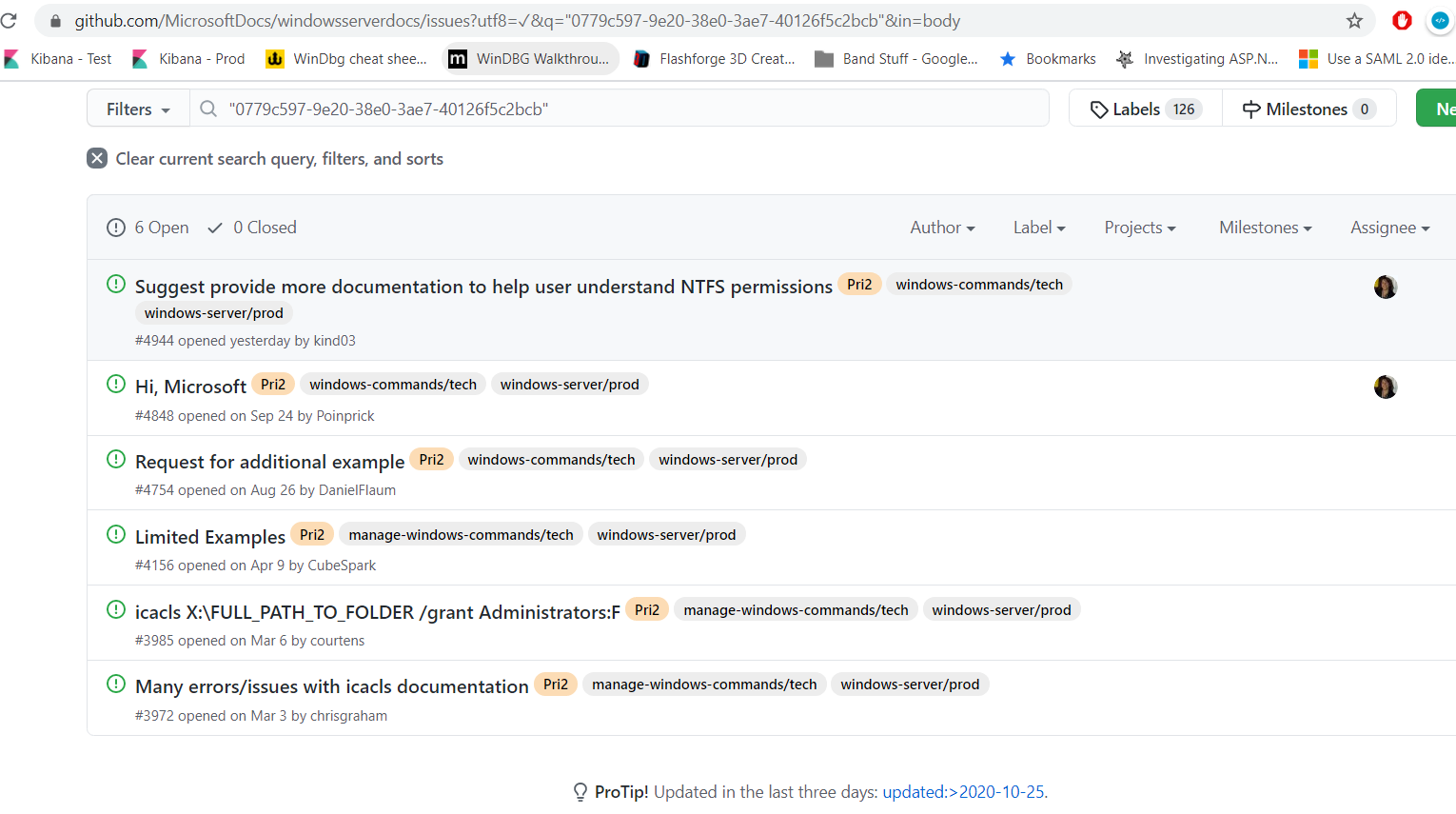Click the open-issue icon next to "Limited Examples"

[x=115, y=534]
